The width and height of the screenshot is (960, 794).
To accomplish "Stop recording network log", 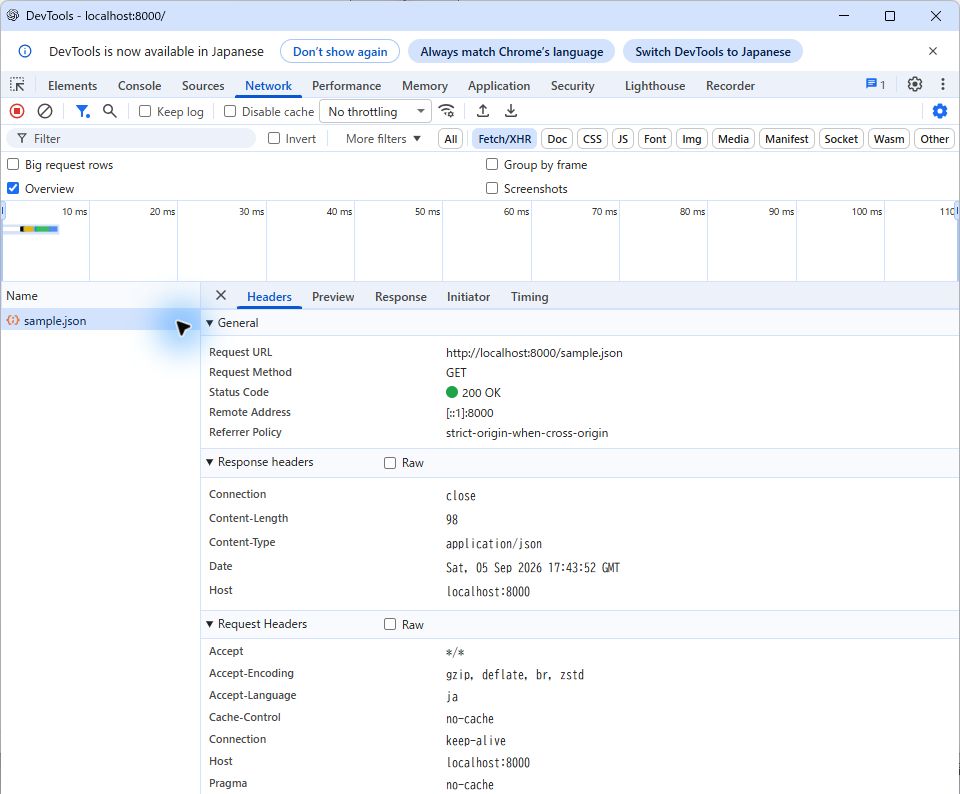I will click(x=17, y=111).
